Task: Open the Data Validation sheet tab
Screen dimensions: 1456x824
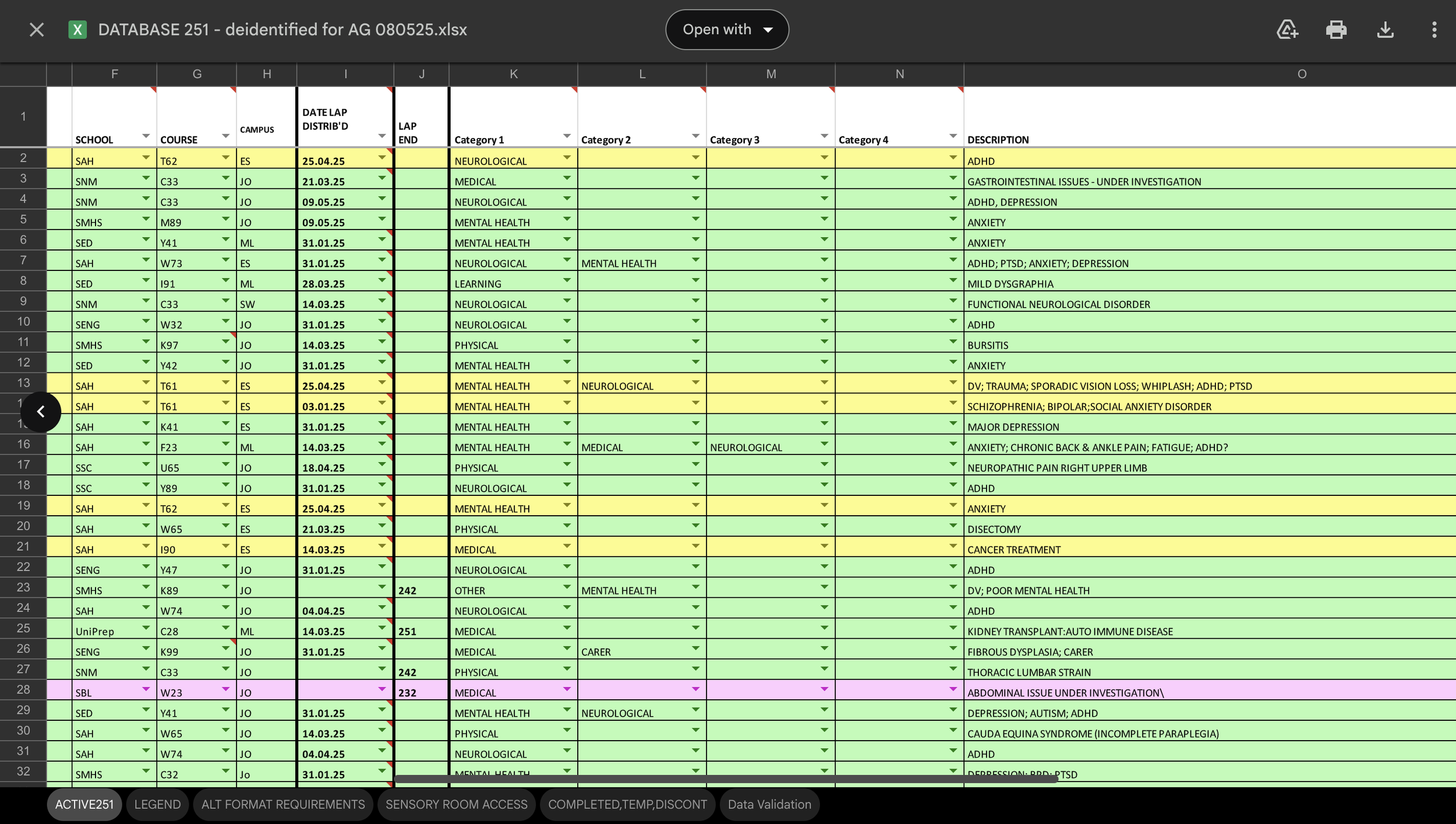Action: 769,804
